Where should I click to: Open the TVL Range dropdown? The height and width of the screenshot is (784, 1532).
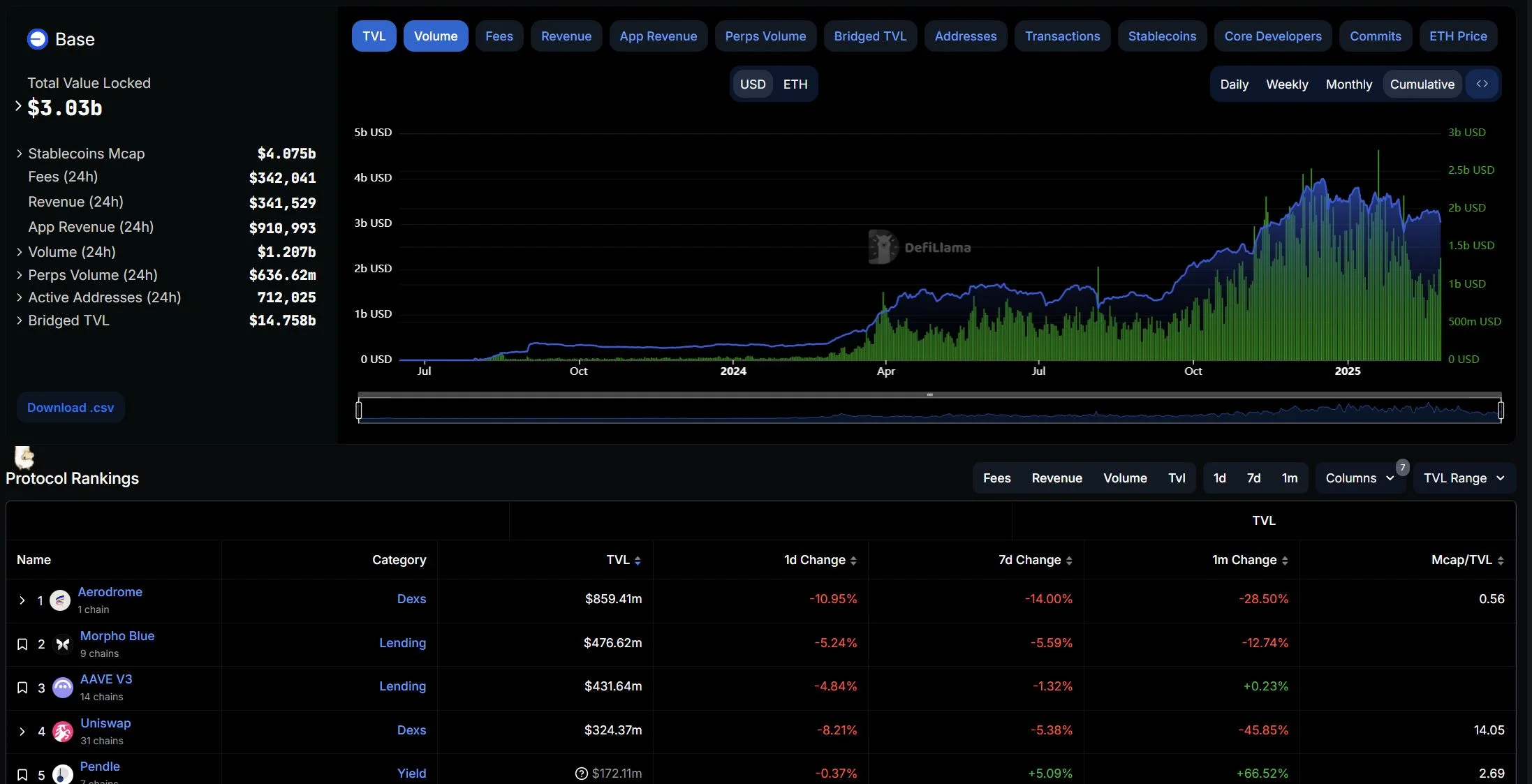point(1464,478)
